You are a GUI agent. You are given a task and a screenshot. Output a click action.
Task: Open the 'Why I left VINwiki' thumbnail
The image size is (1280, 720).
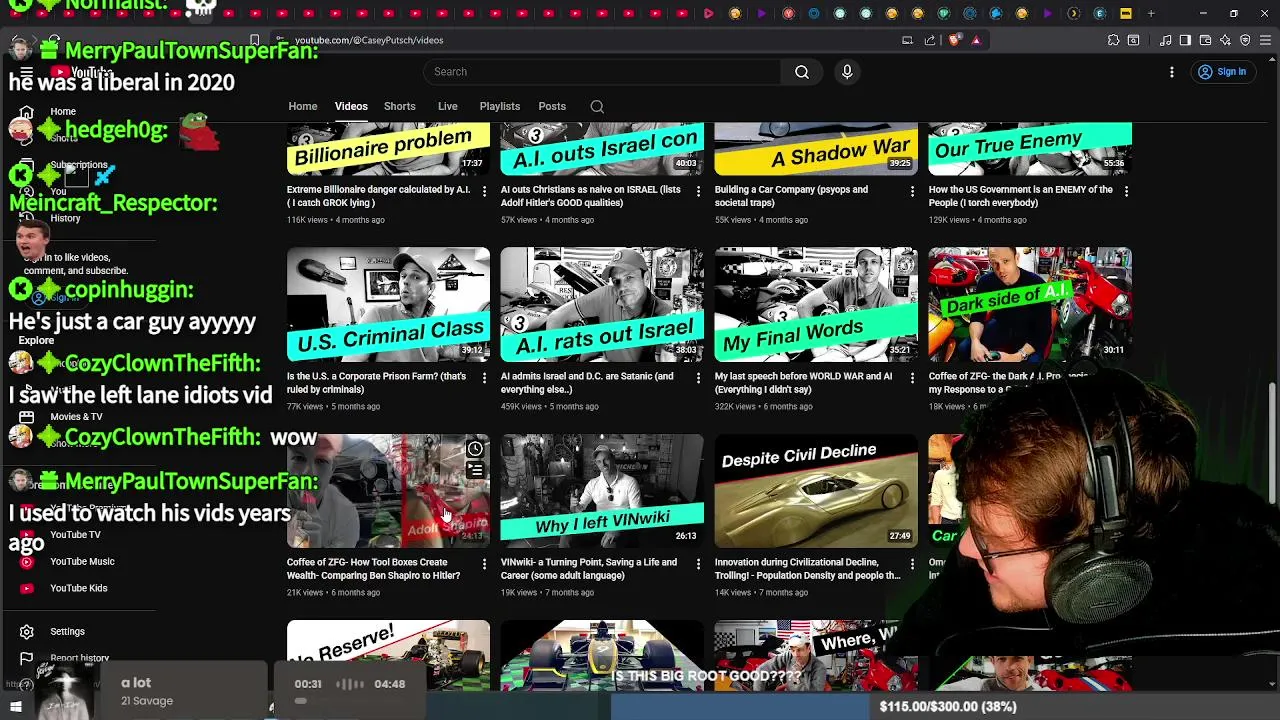pos(602,490)
